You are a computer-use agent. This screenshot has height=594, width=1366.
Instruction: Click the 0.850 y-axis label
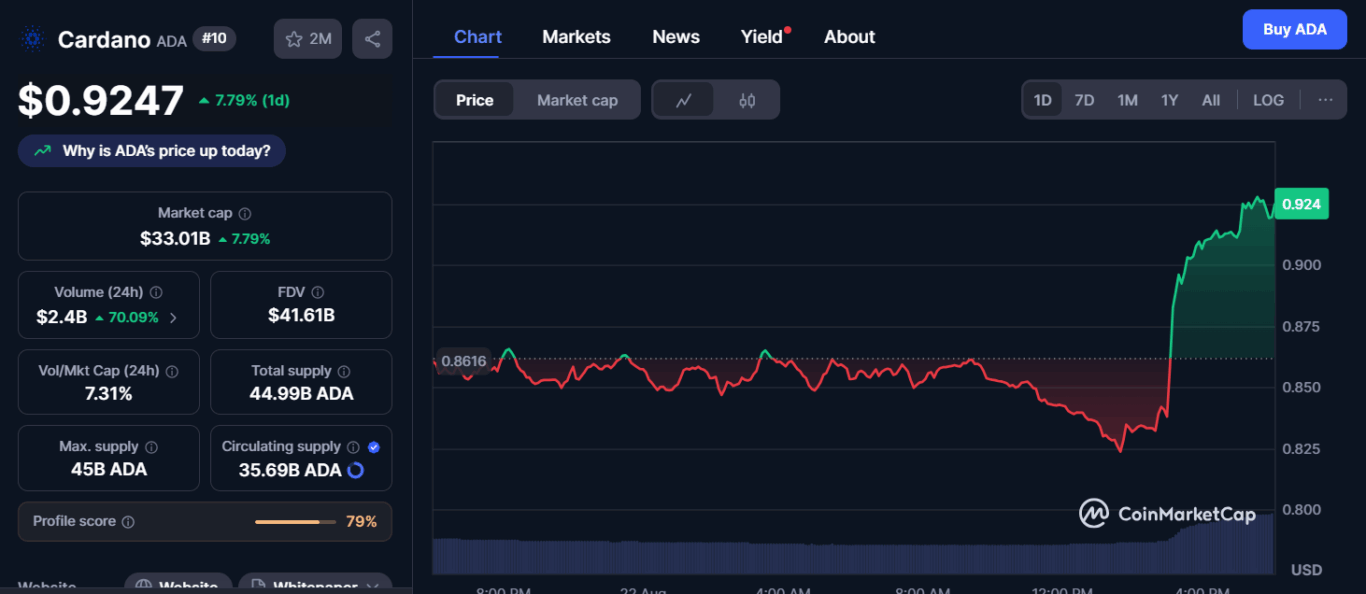click(1302, 387)
